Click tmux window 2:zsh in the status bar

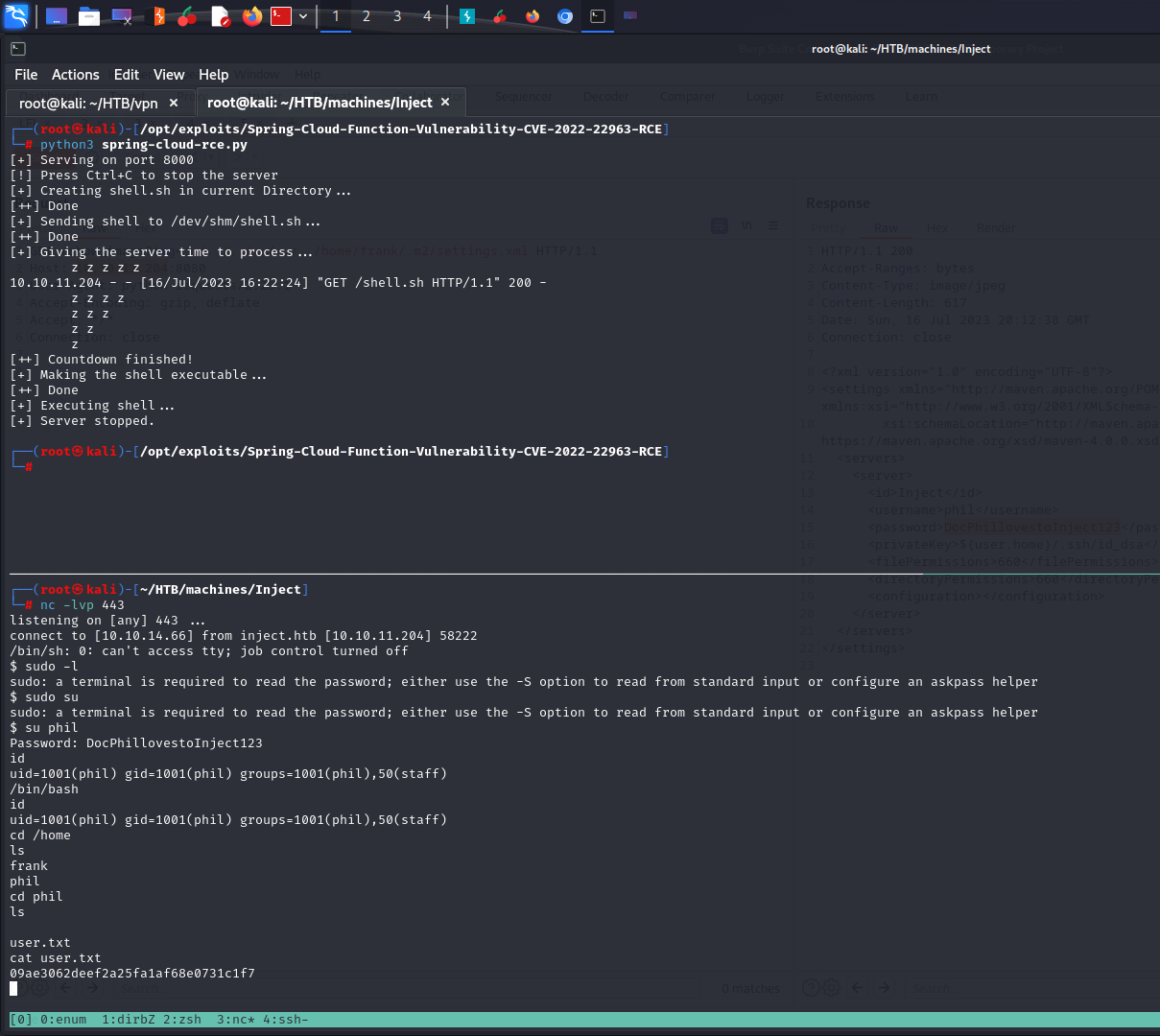[x=182, y=1020]
